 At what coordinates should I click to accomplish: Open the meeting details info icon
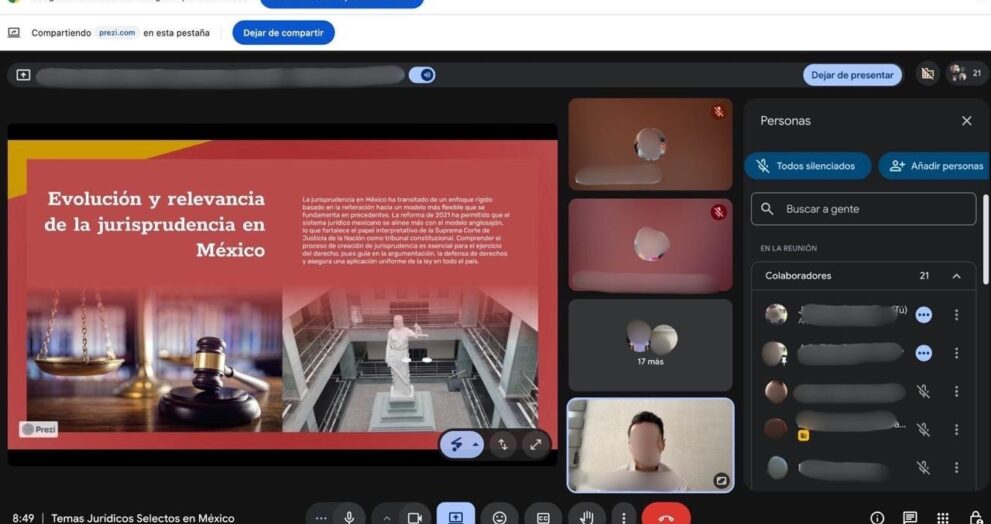click(877, 518)
